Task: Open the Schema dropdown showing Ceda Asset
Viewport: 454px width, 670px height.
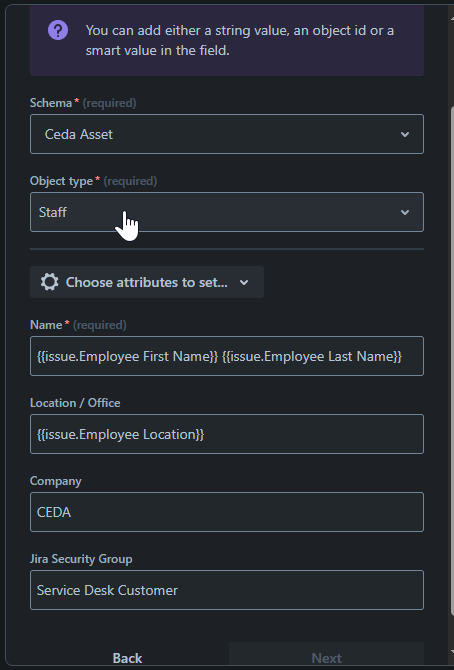Action: click(x=227, y=134)
